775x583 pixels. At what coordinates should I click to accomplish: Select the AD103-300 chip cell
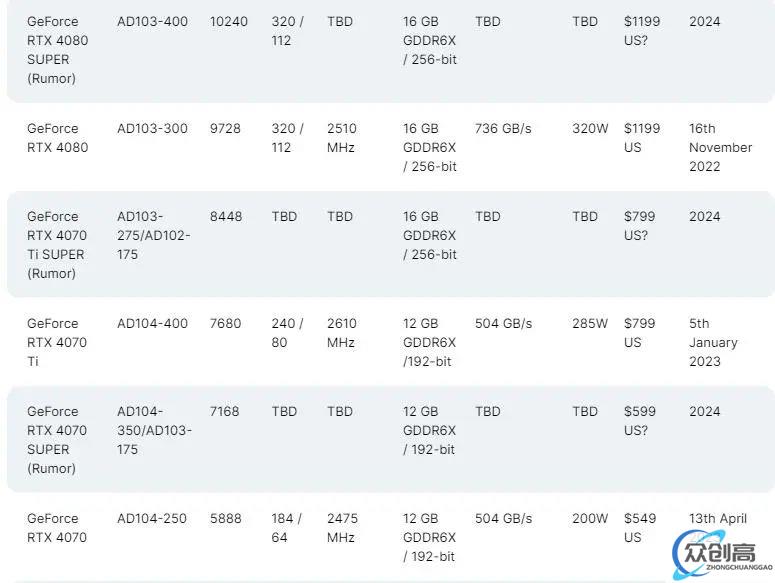152,128
